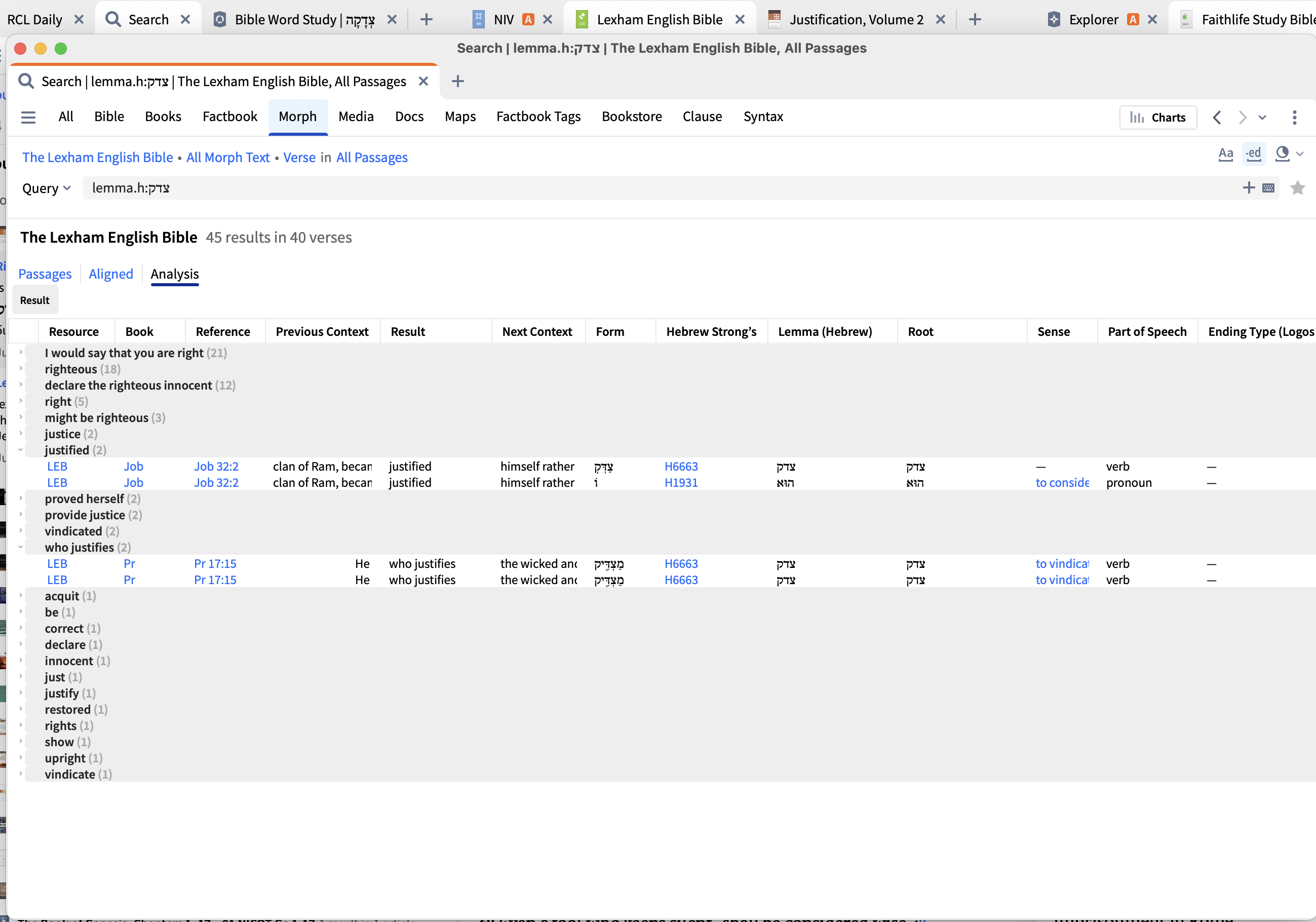
Task: Click the Verse scope link
Action: (x=299, y=157)
